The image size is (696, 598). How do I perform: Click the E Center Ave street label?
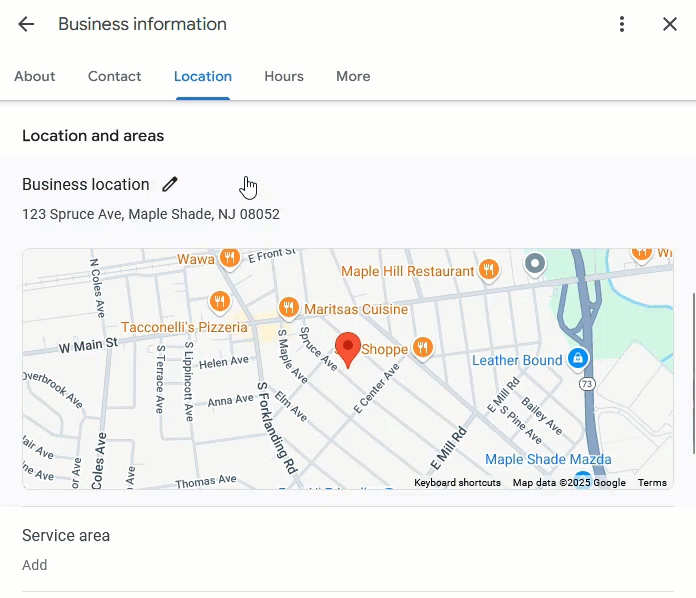click(376, 388)
